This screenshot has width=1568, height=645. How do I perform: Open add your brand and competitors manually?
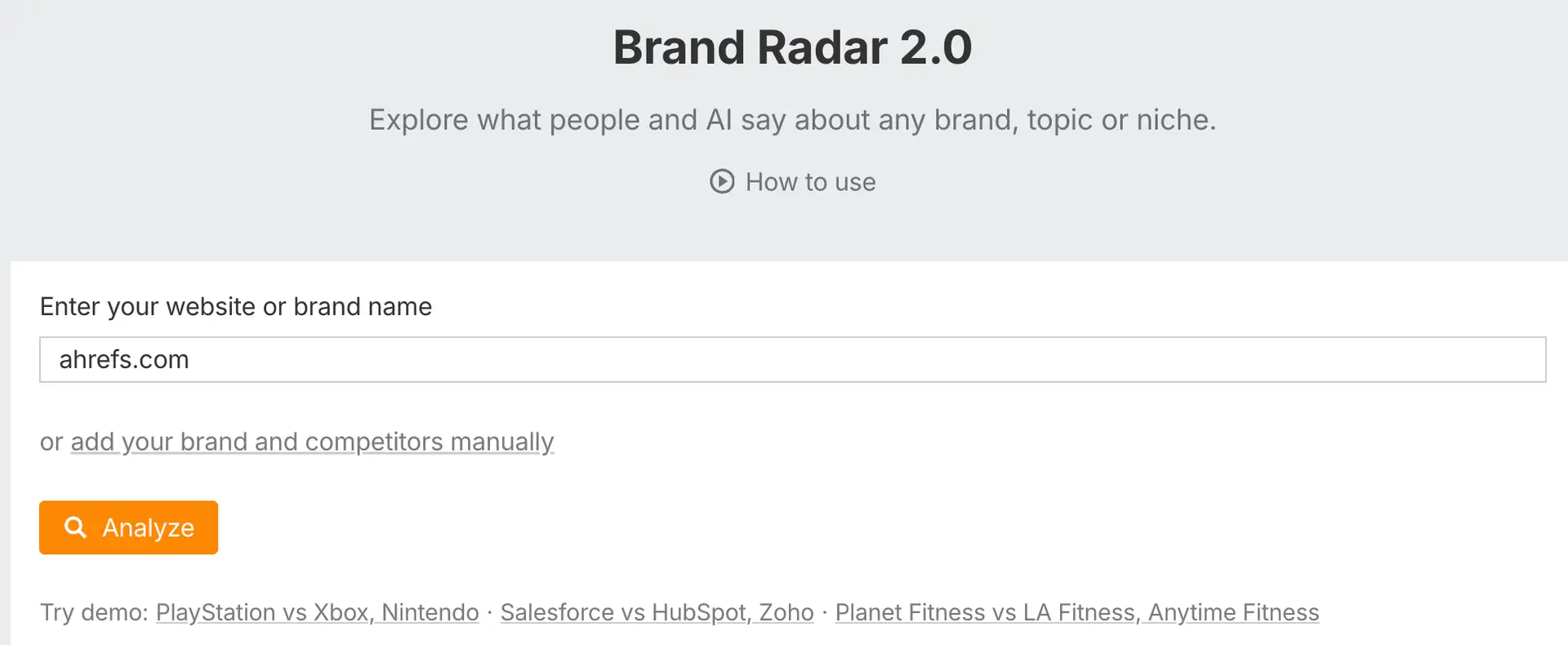click(312, 442)
